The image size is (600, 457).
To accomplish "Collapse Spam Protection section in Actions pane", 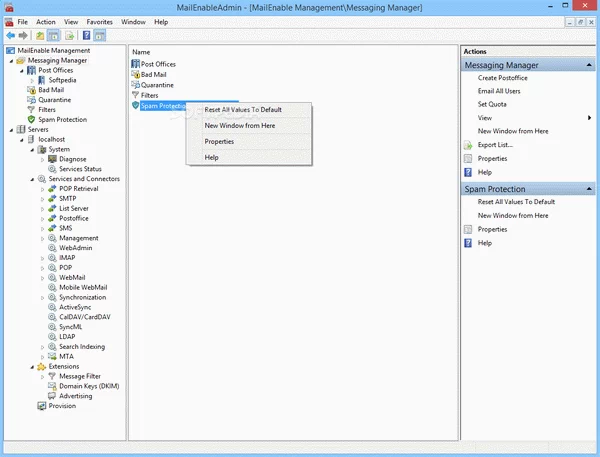I will 589,189.
